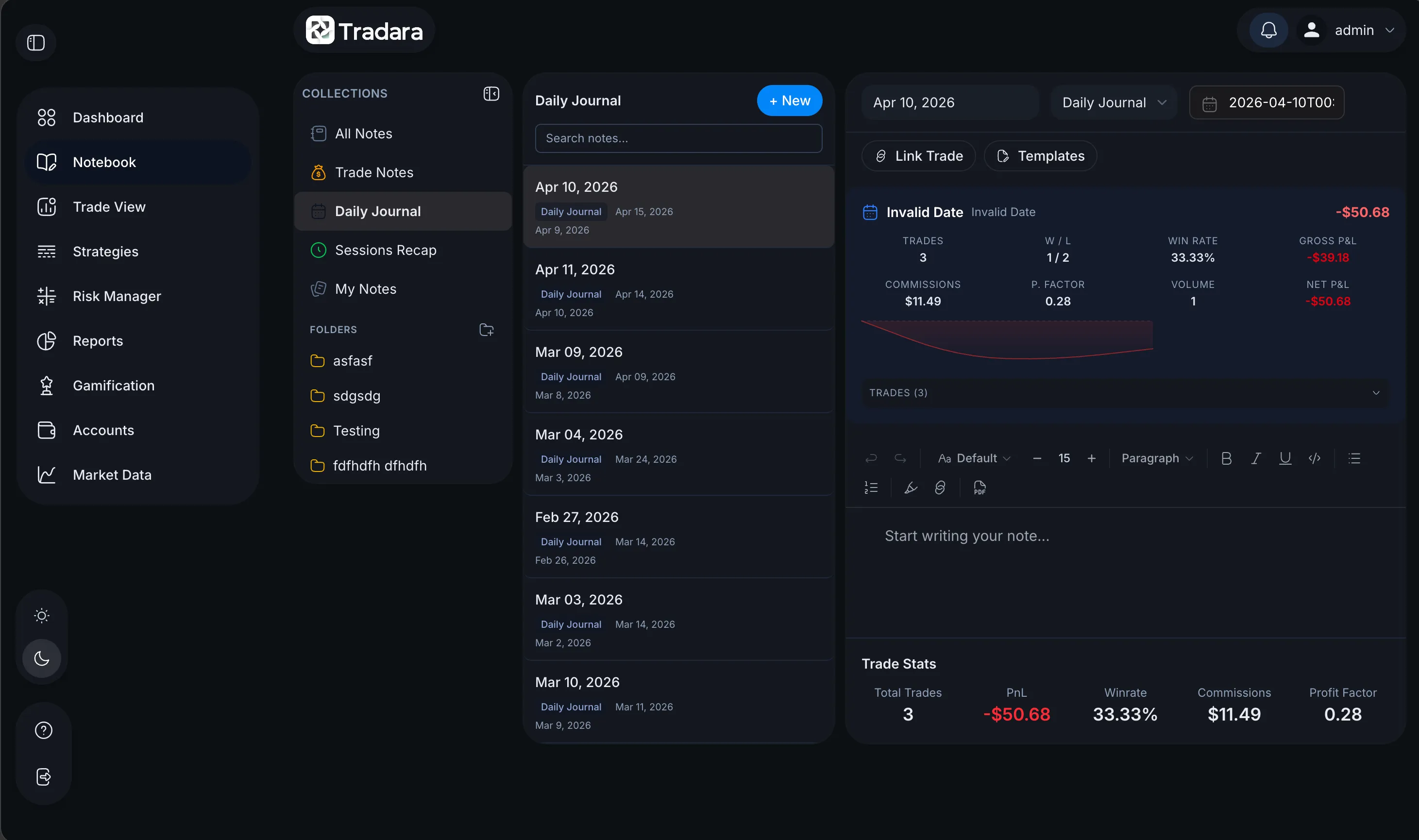
Task: Insert numbered list icon
Action: click(871, 487)
